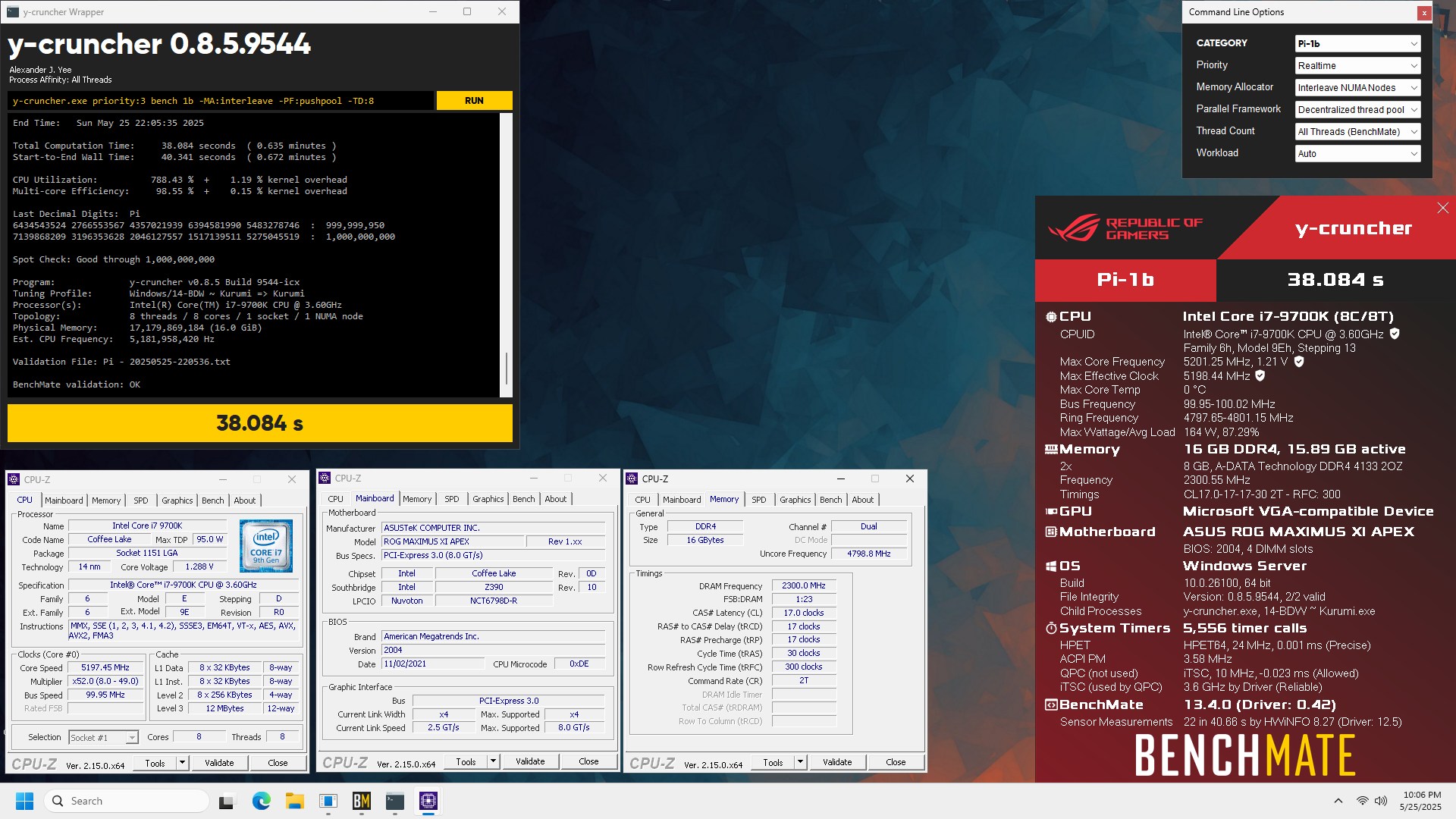Viewport: 1456px width, 819px height.
Task: Open SPD tab in left CPU-Z window
Action: tap(141, 500)
